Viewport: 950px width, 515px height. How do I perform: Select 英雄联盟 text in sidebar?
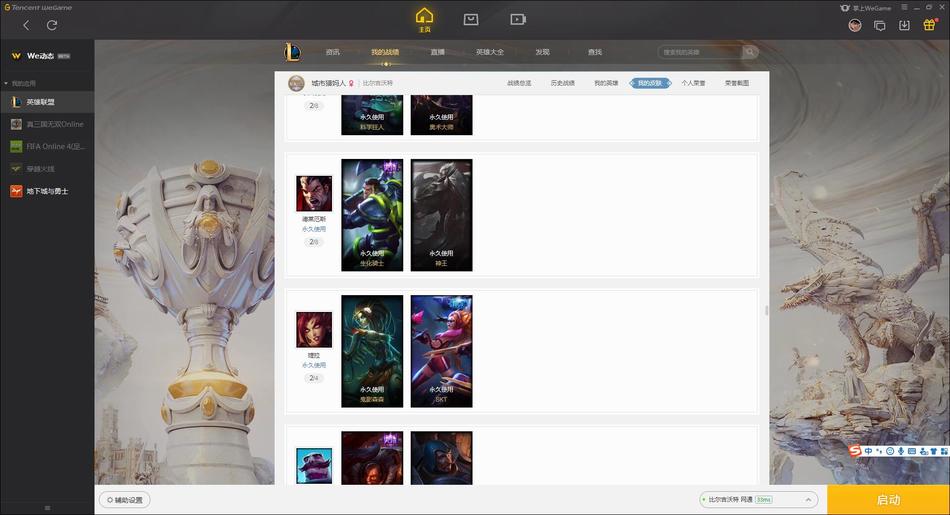(41, 102)
